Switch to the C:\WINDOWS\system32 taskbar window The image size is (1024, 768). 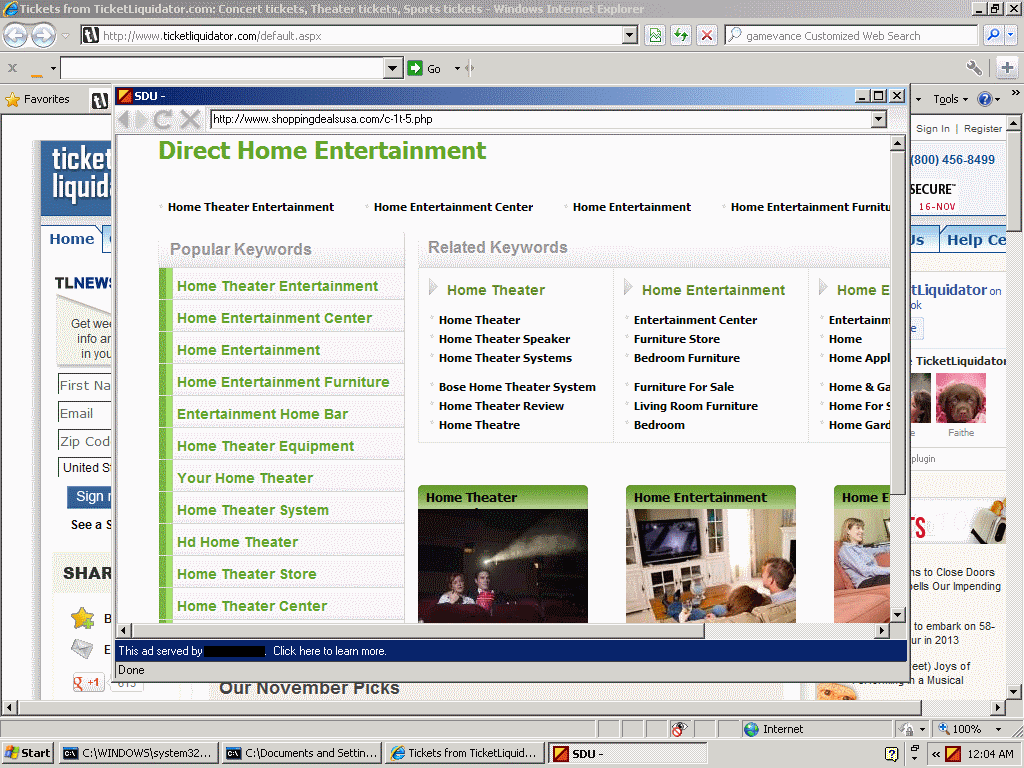(x=138, y=753)
